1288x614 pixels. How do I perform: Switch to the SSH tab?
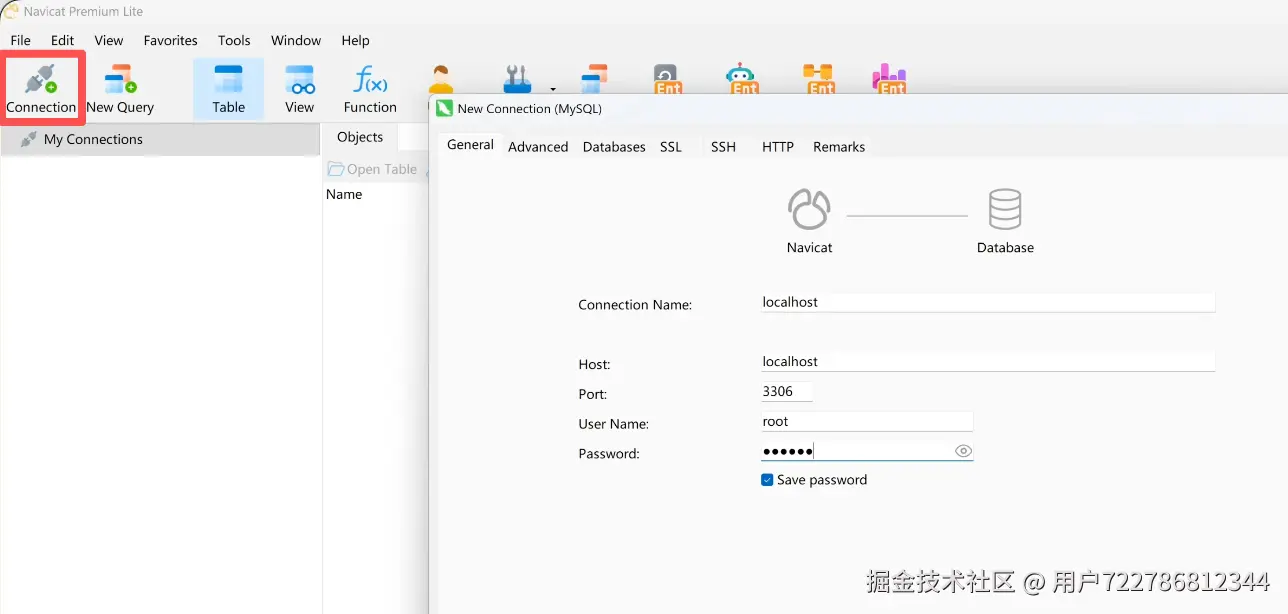click(x=723, y=146)
